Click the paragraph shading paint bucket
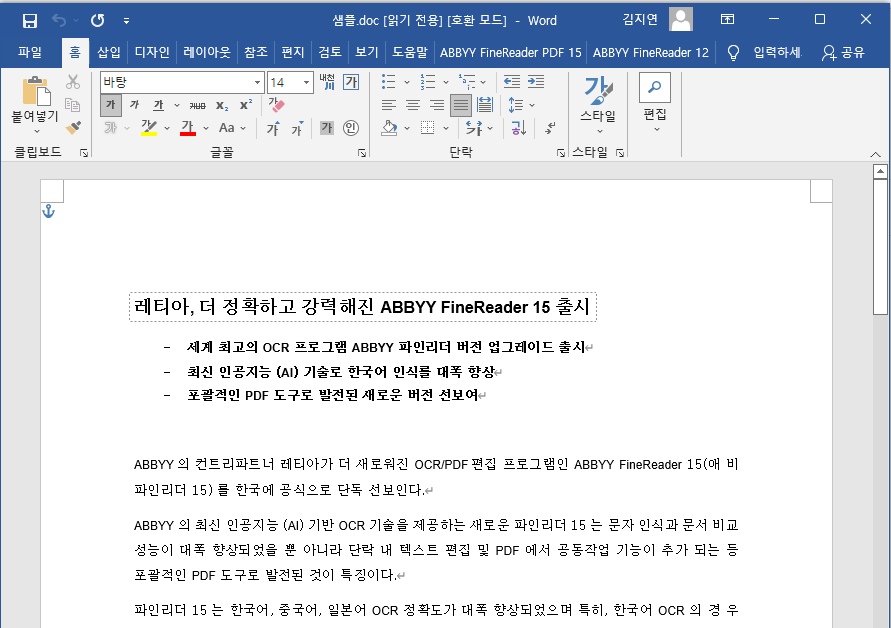The image size is (891, 628). (x=389, y=128)
